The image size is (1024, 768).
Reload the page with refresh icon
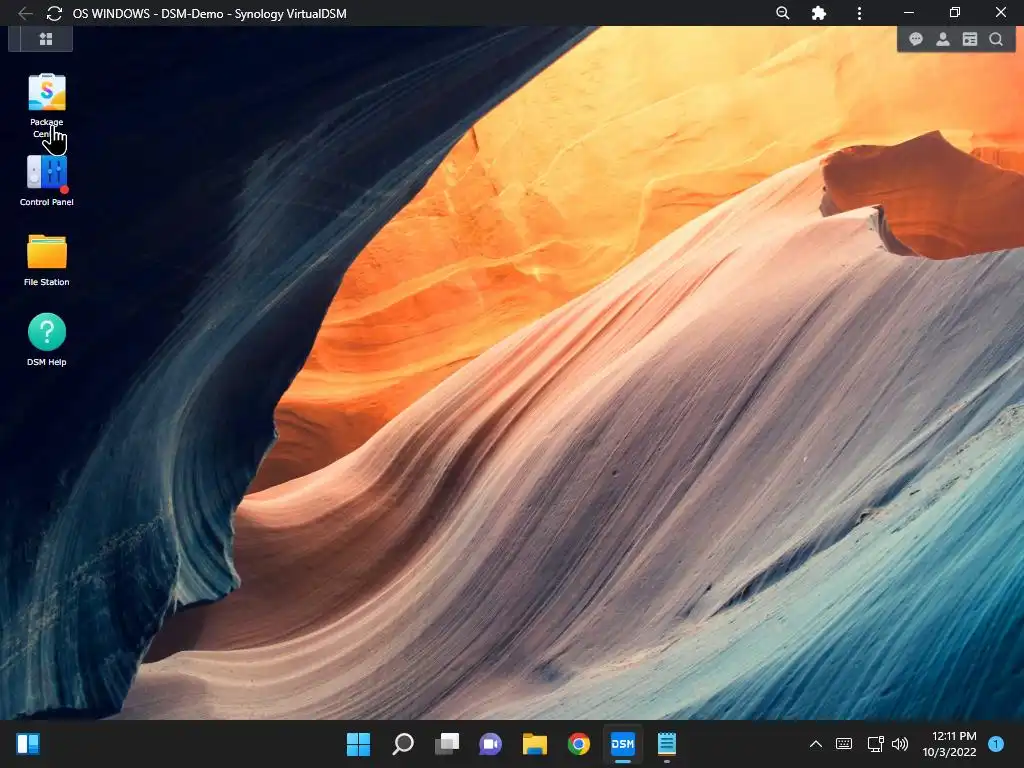[x=54, y=13]
